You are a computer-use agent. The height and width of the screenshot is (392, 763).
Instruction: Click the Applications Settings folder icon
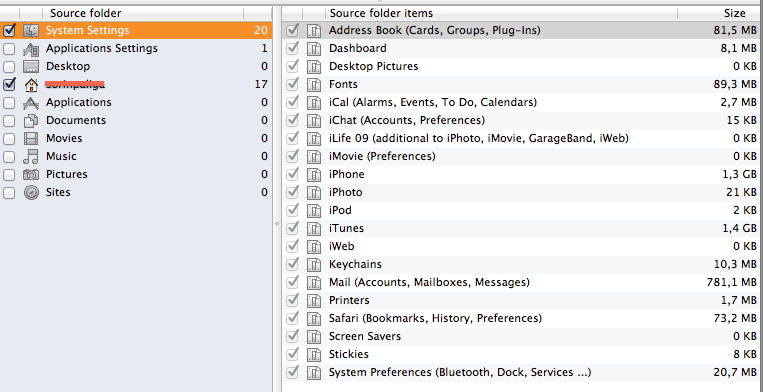click(31, 48)
